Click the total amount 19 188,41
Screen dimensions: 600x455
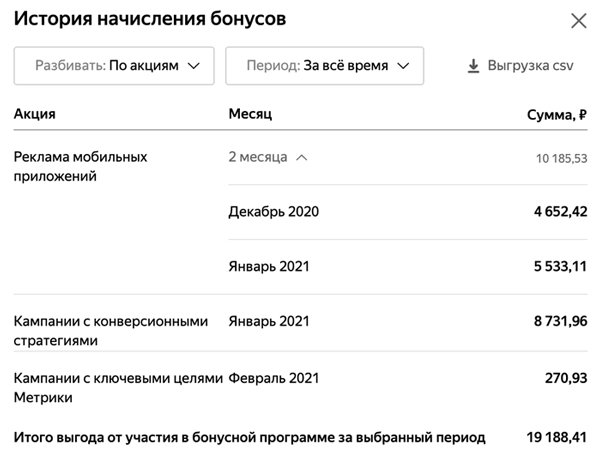[553, 437]
